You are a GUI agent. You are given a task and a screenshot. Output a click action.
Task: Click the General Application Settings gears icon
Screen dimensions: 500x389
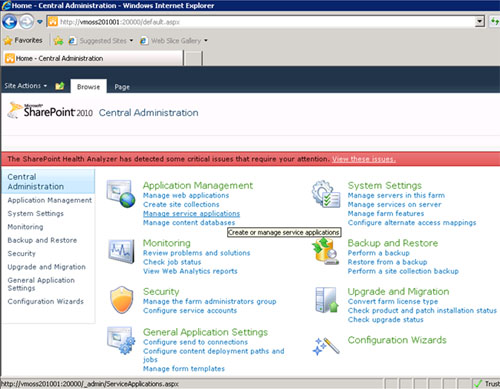pos(121,340)
